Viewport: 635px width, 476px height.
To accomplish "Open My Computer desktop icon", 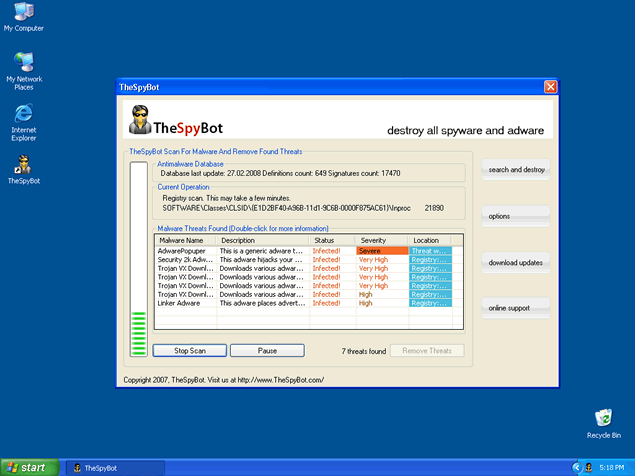I will click(x=23, y=12).
